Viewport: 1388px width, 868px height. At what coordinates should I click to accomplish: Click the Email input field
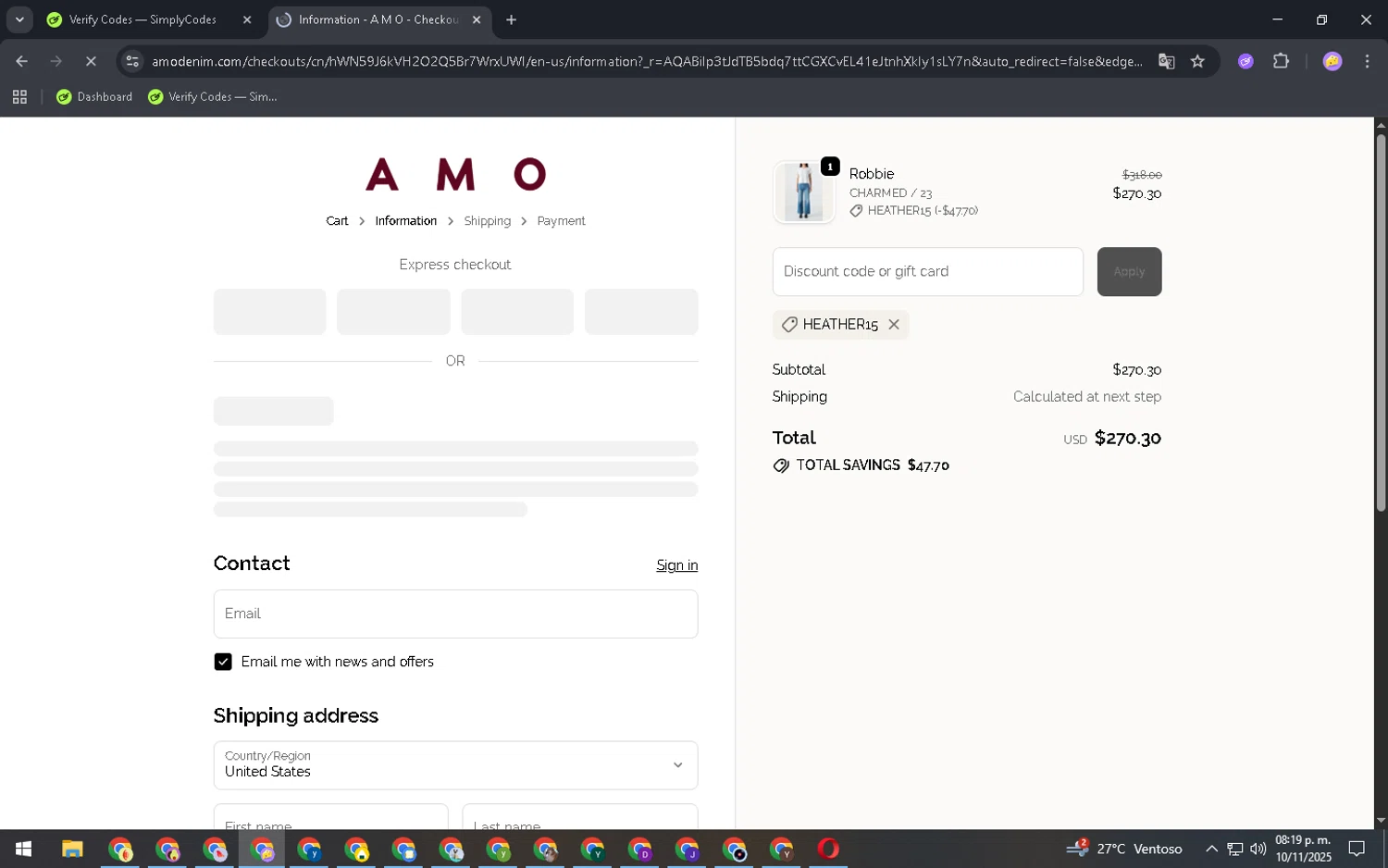tap(455, 614)
